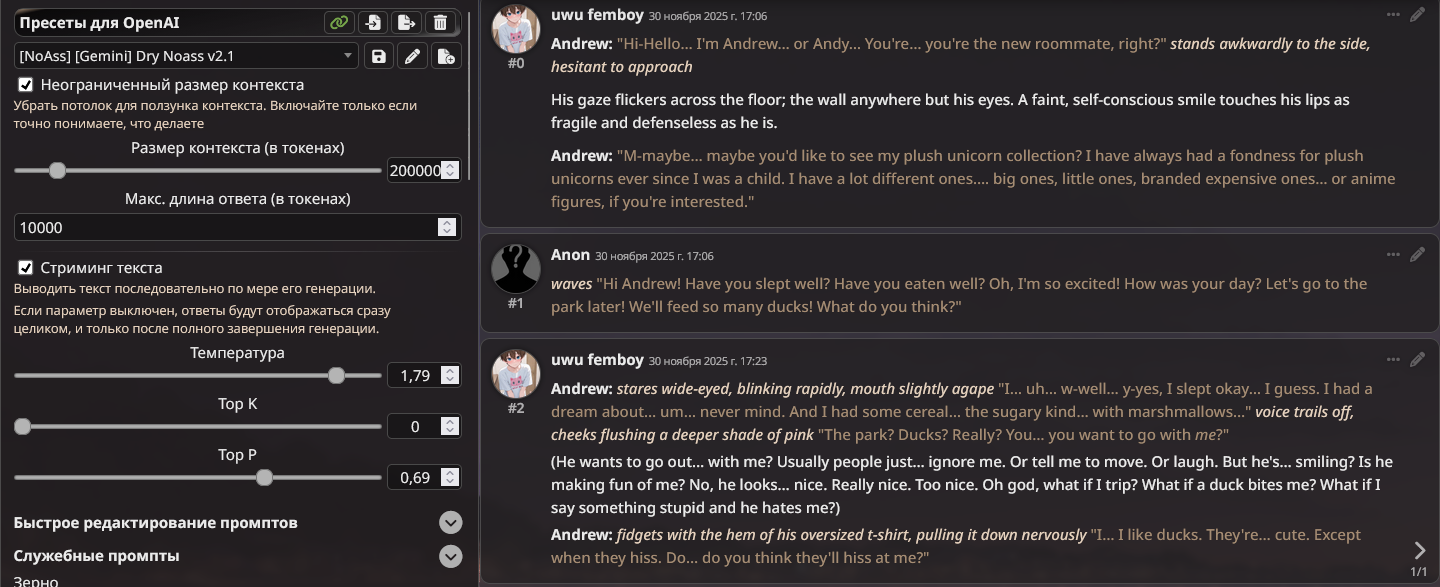Click the export preset icon
Screen dimensions: 1440x587
coord(406,23)
